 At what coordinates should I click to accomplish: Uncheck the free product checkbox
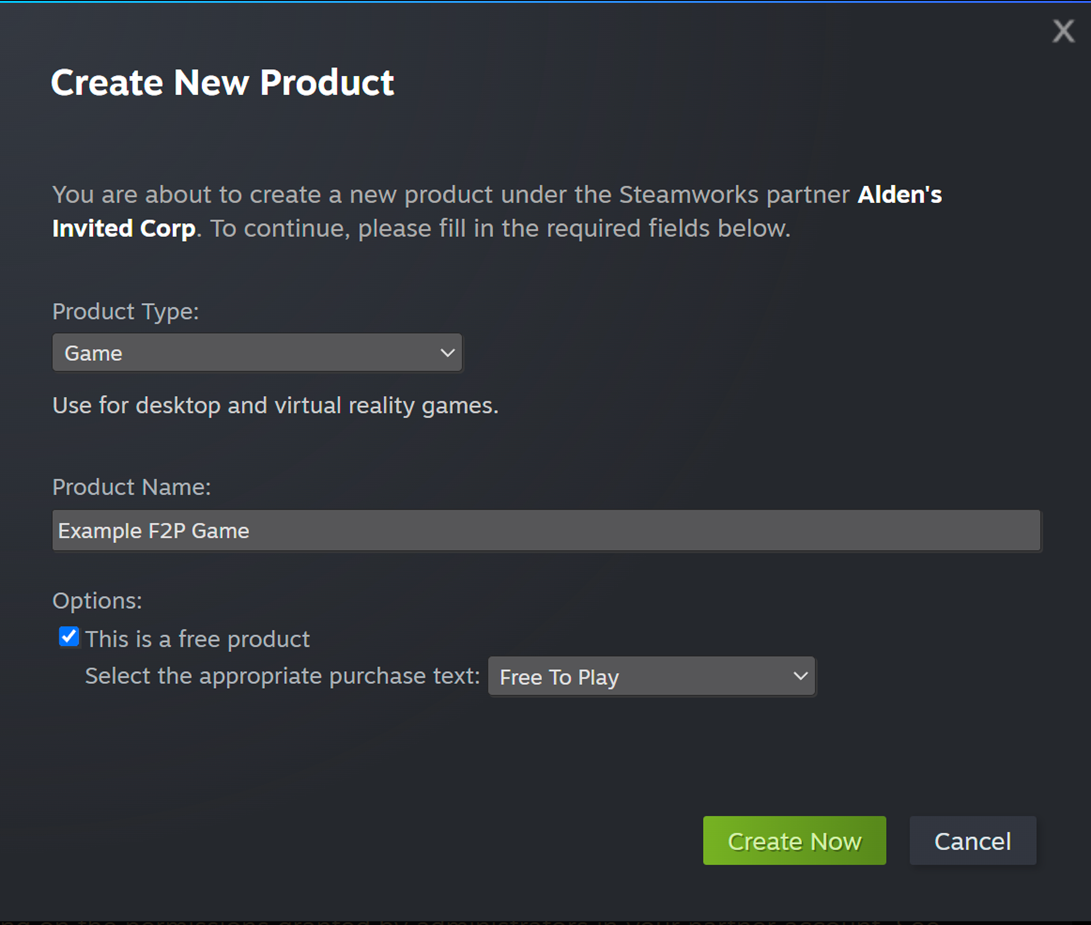[69, 637]
